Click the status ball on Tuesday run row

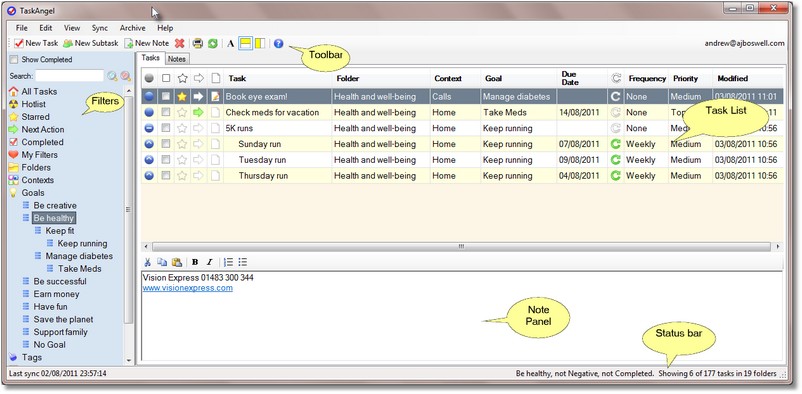pos(149,160)
